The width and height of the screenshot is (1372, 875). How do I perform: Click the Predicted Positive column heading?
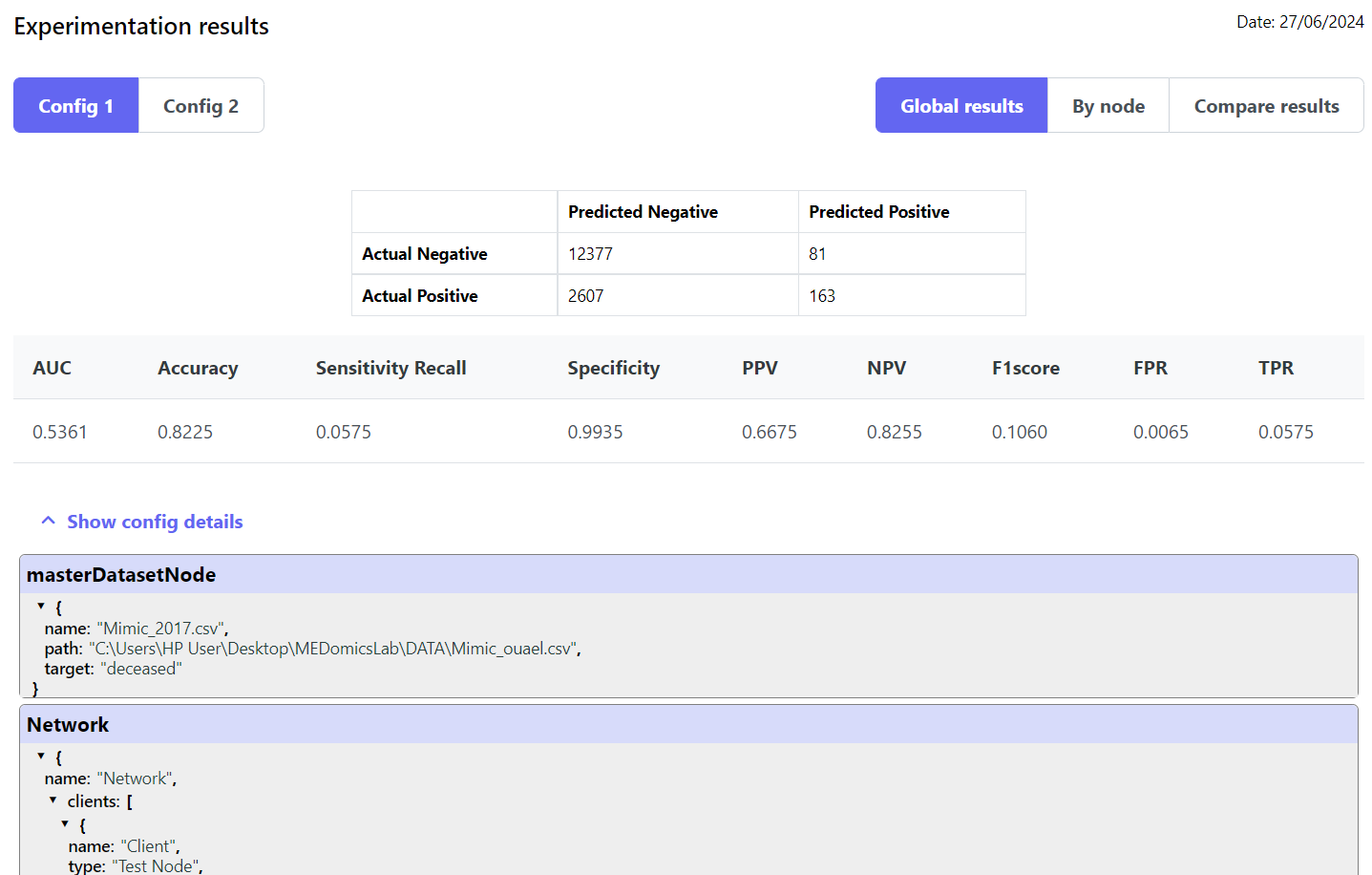point(878,212)
